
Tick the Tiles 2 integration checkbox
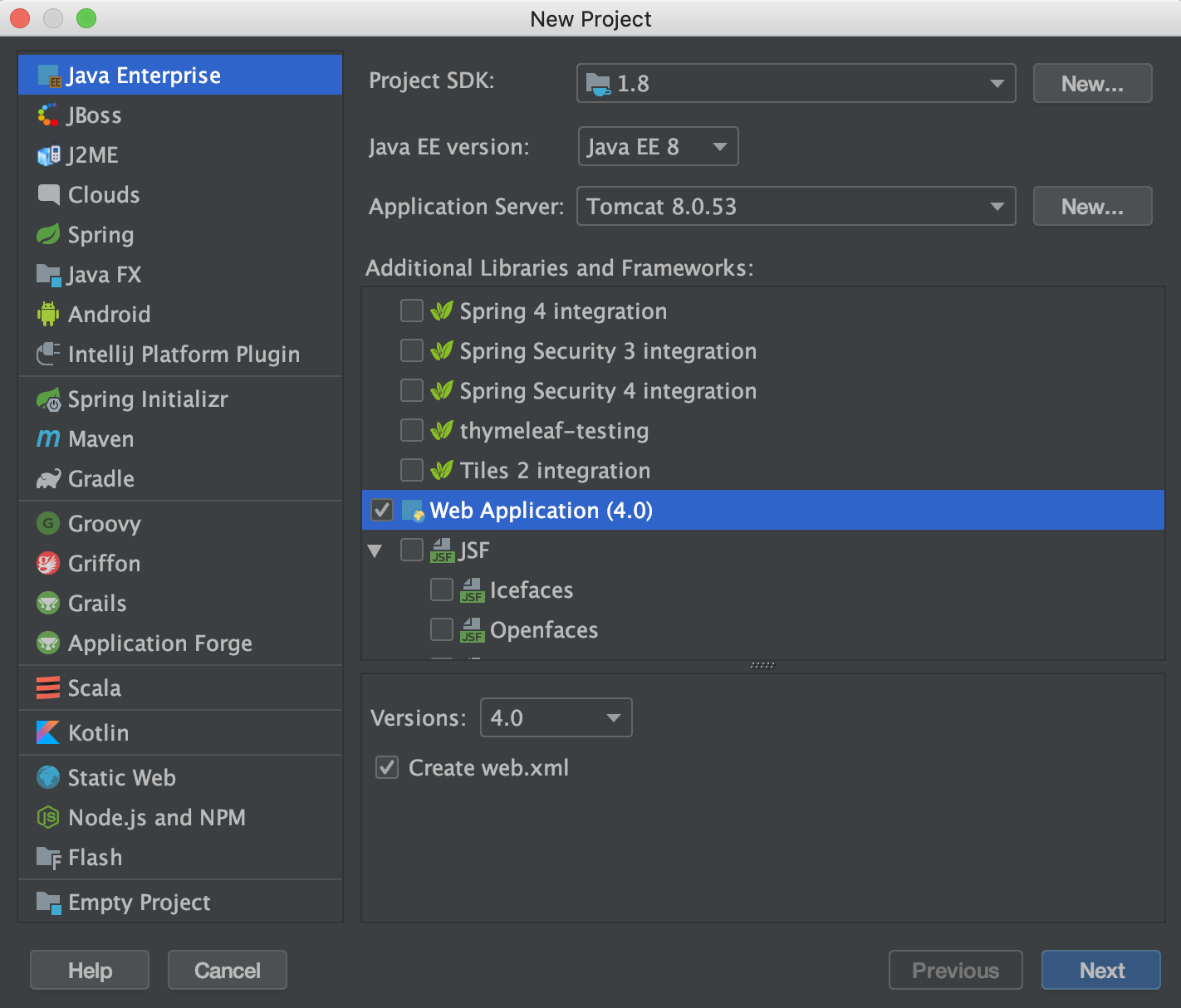point(412,470)
